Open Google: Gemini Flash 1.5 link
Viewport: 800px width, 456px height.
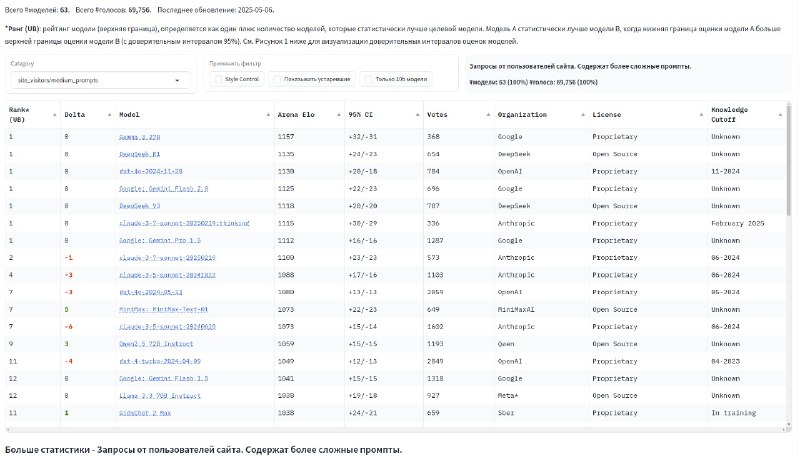click(163, 378)
